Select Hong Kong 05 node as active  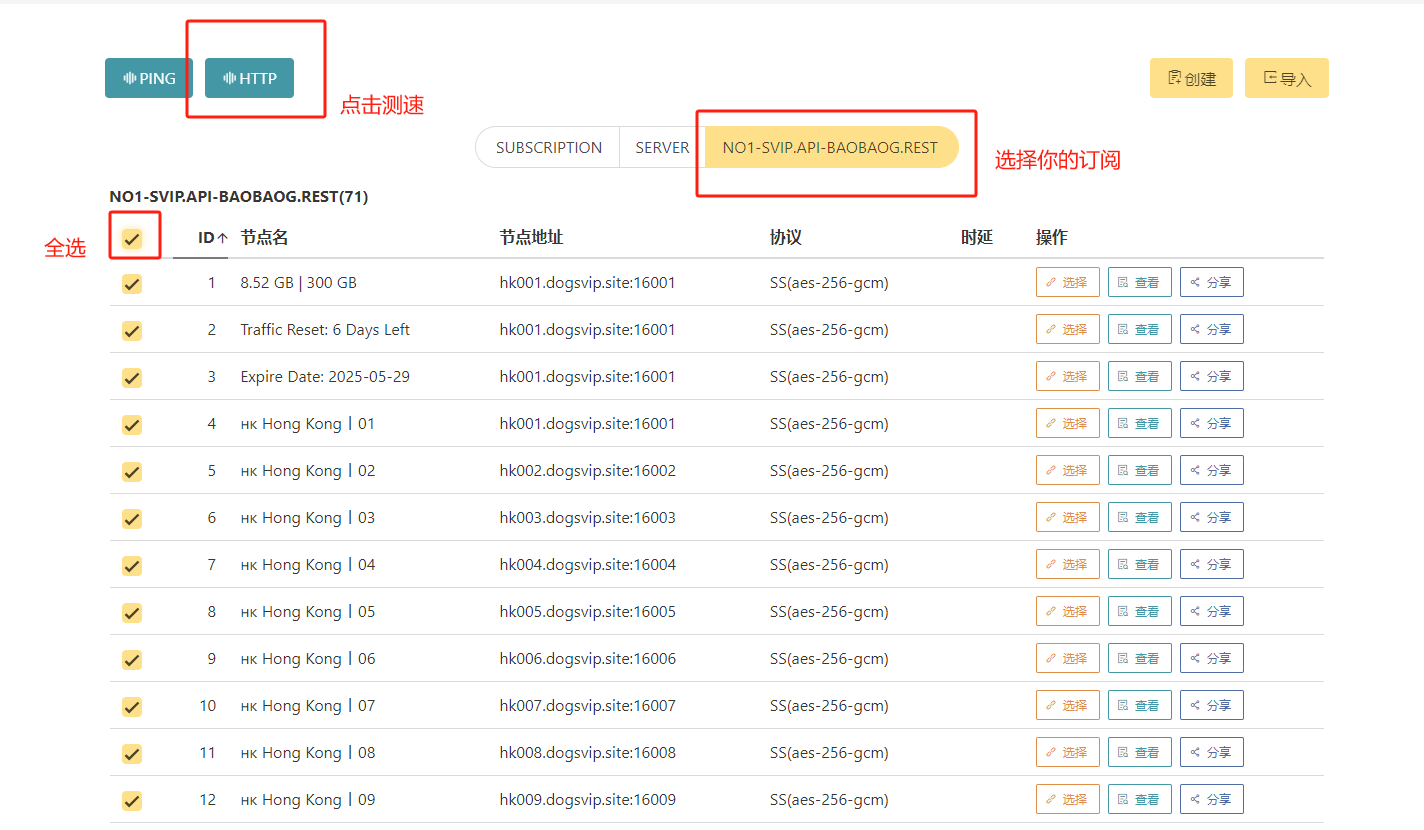1067,612
